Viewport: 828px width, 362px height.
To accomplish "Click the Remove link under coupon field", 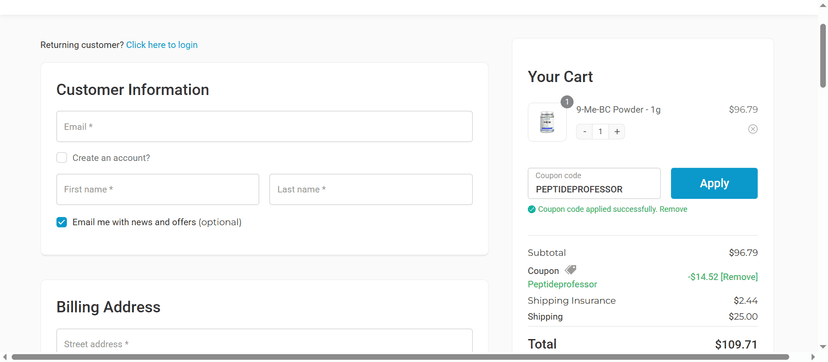I will tap(673, 209).
